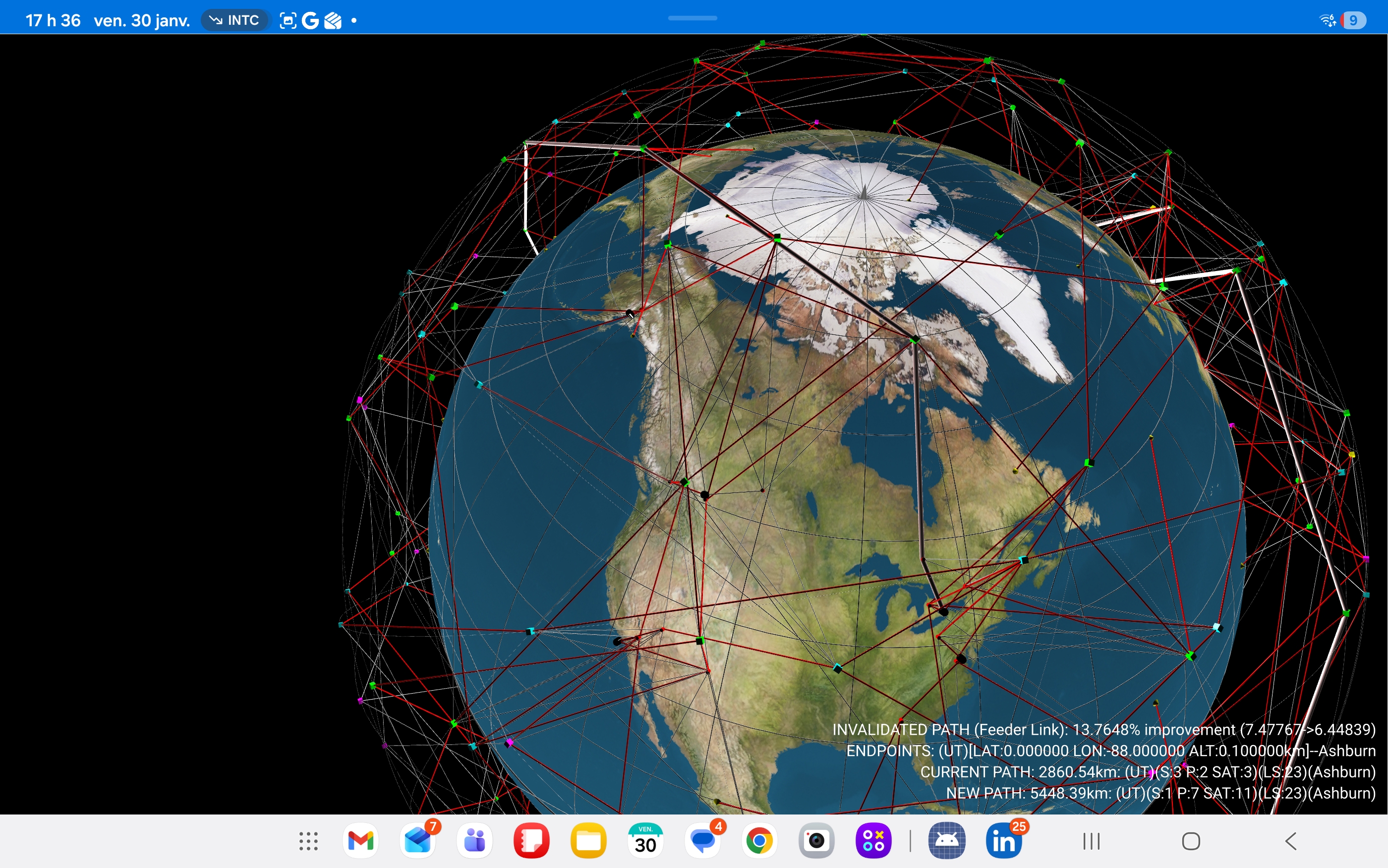1388x868 pixels.
Task: Open the Messages app with 4 badge
Action: point(703,842)
